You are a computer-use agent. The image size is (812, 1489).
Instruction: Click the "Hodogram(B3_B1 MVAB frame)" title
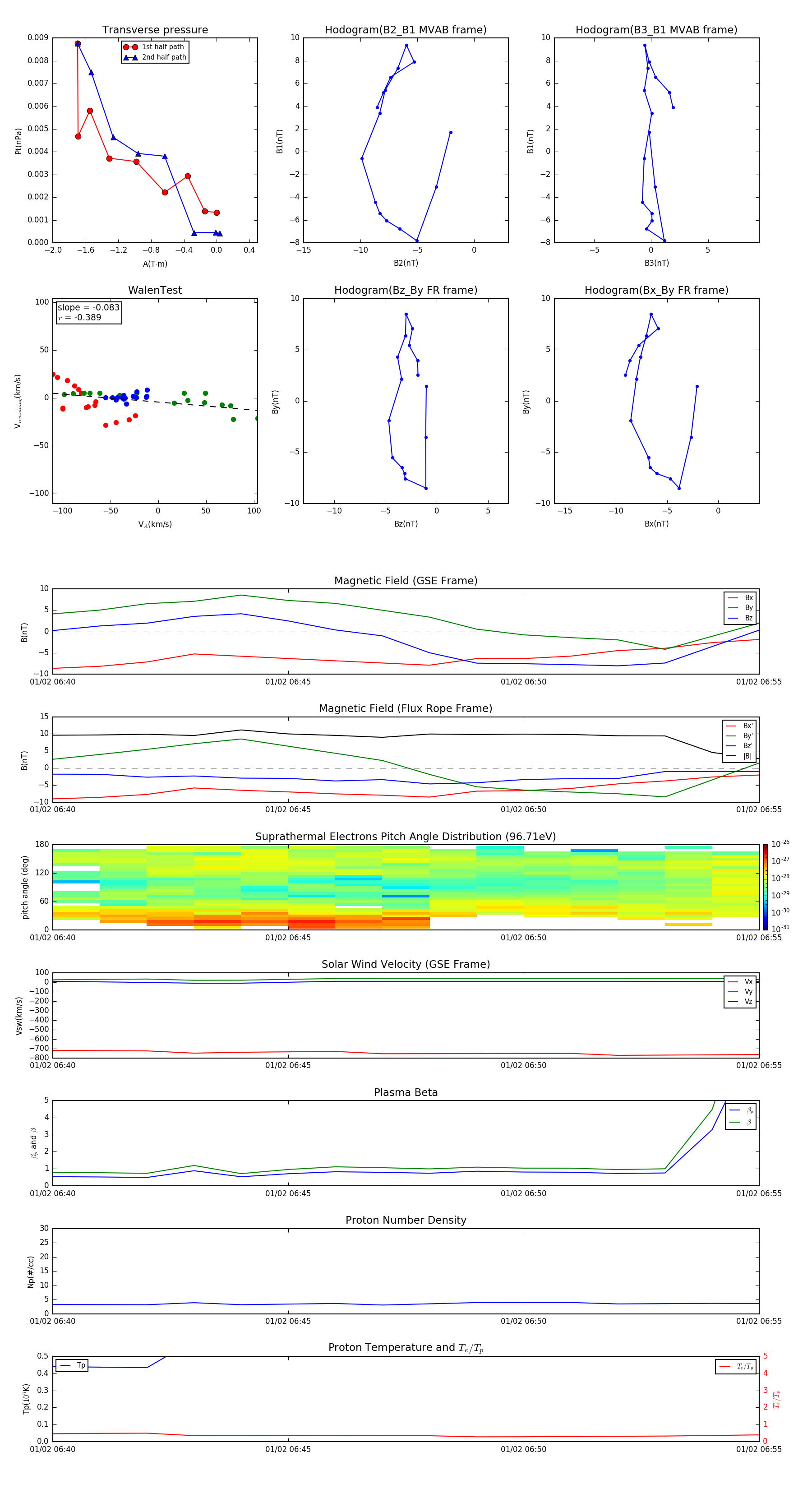click(656, 30)
